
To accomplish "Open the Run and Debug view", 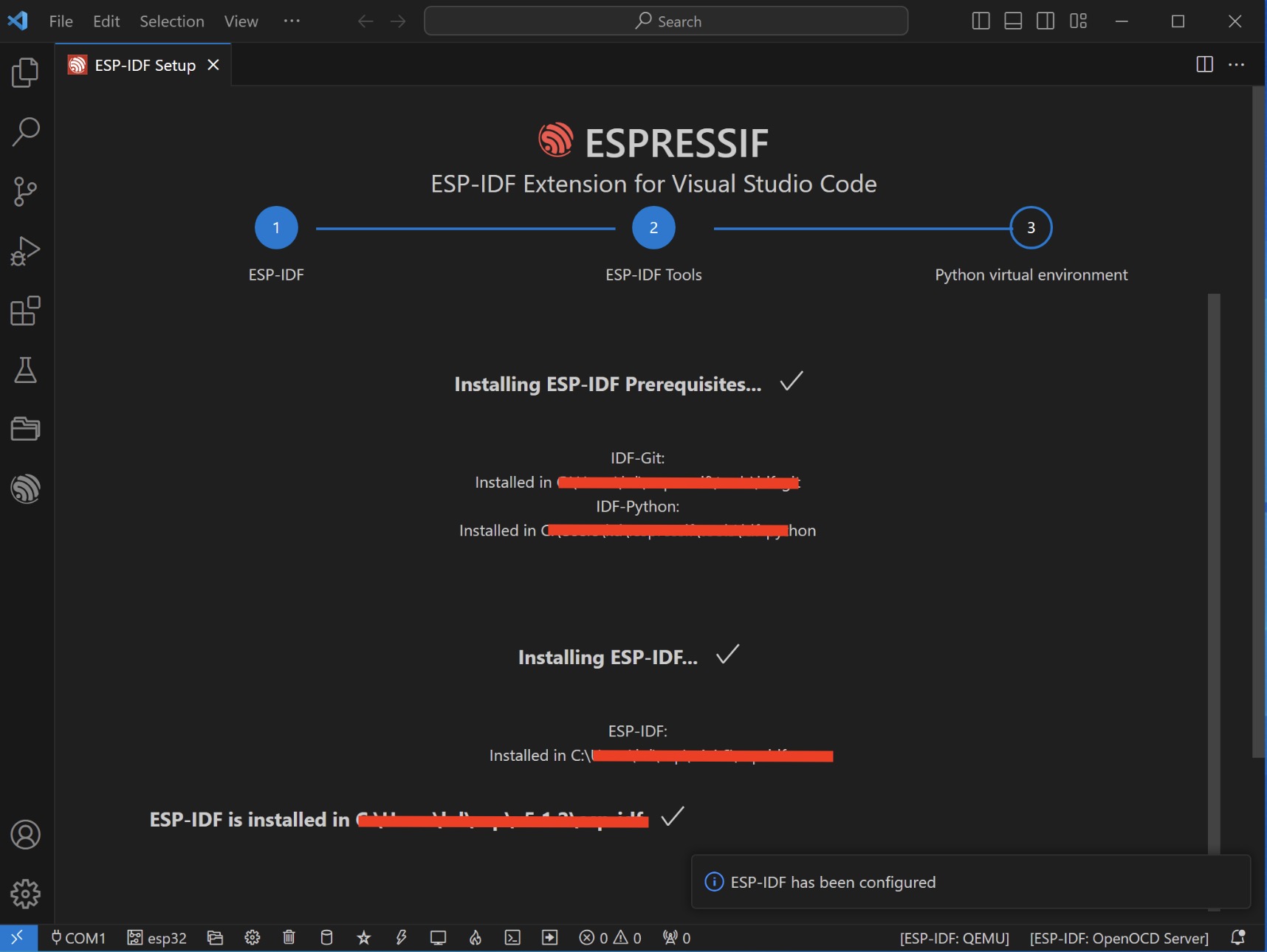I will click(26, 251).
